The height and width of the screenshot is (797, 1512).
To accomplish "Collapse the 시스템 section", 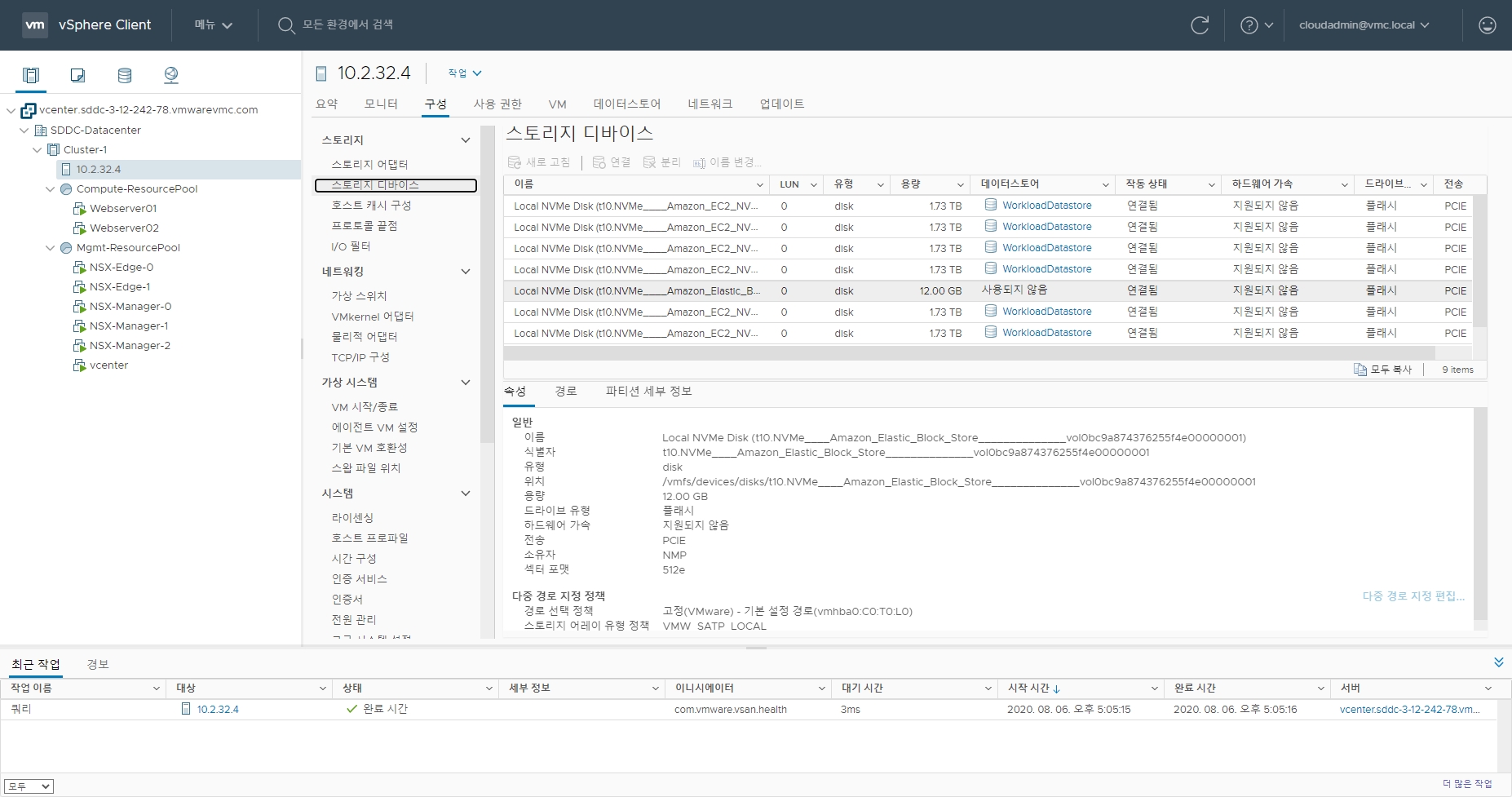I will click(466, 494).
